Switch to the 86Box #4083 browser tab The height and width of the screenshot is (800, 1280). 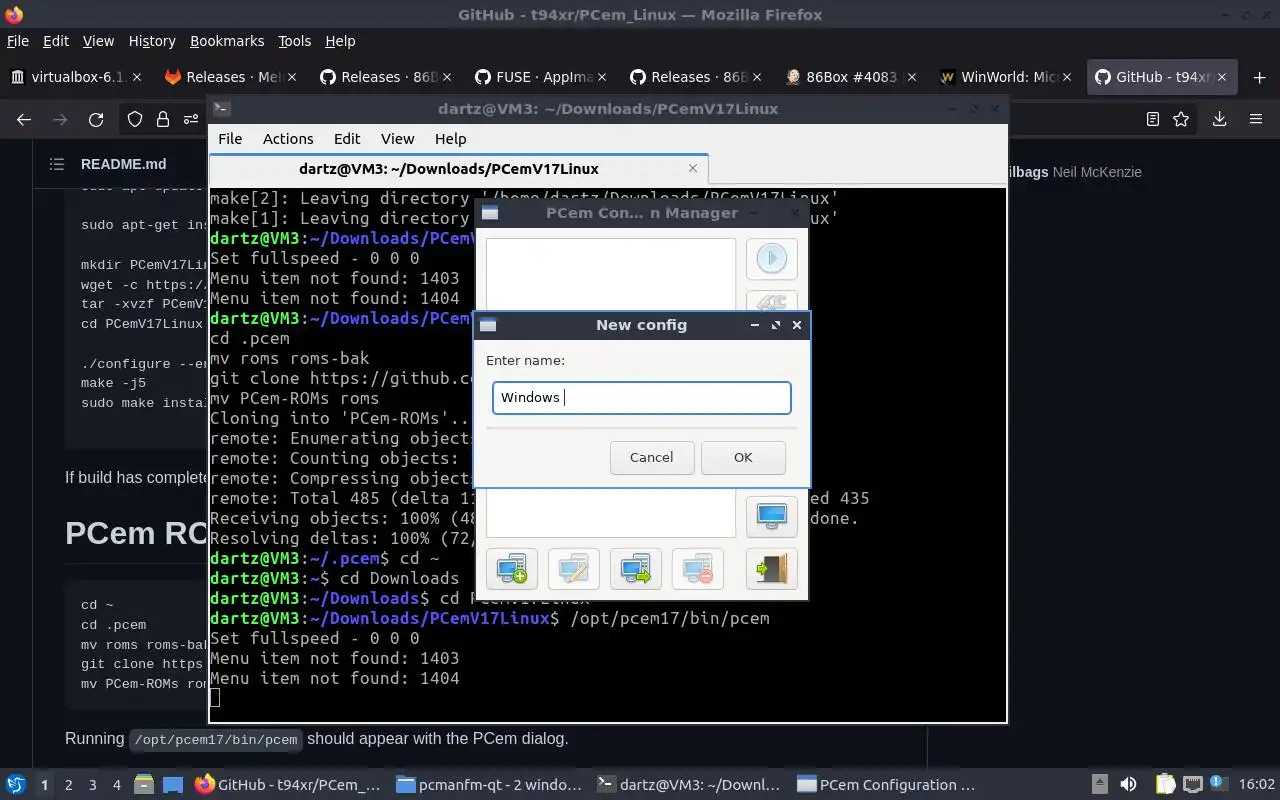(x=849, y=77)
